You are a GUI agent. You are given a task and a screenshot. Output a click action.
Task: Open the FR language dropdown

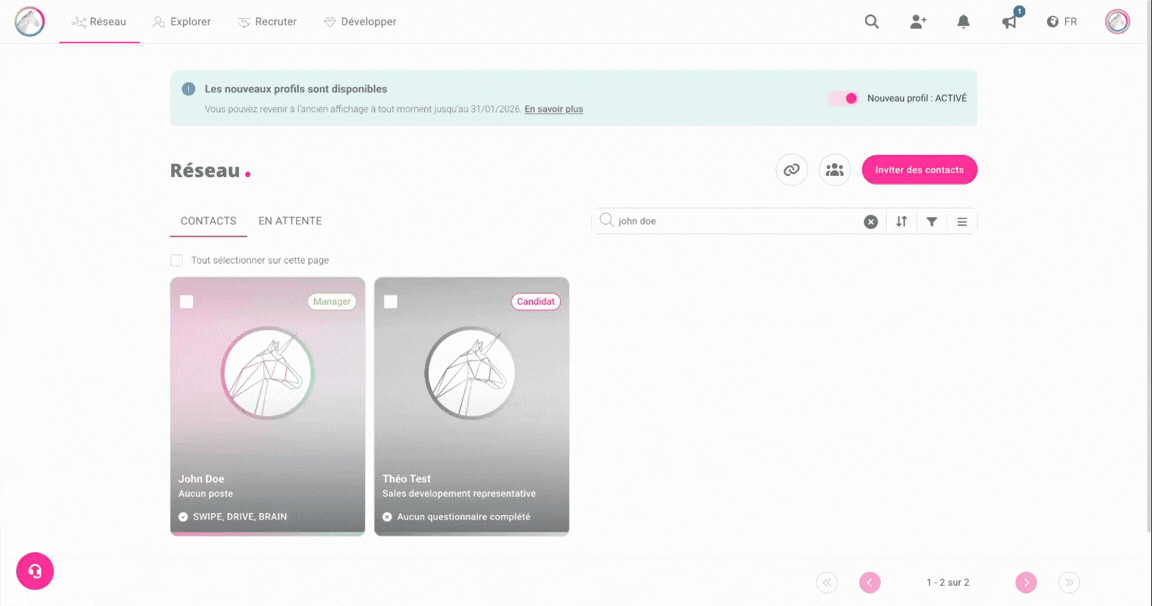click(1062, 22)
